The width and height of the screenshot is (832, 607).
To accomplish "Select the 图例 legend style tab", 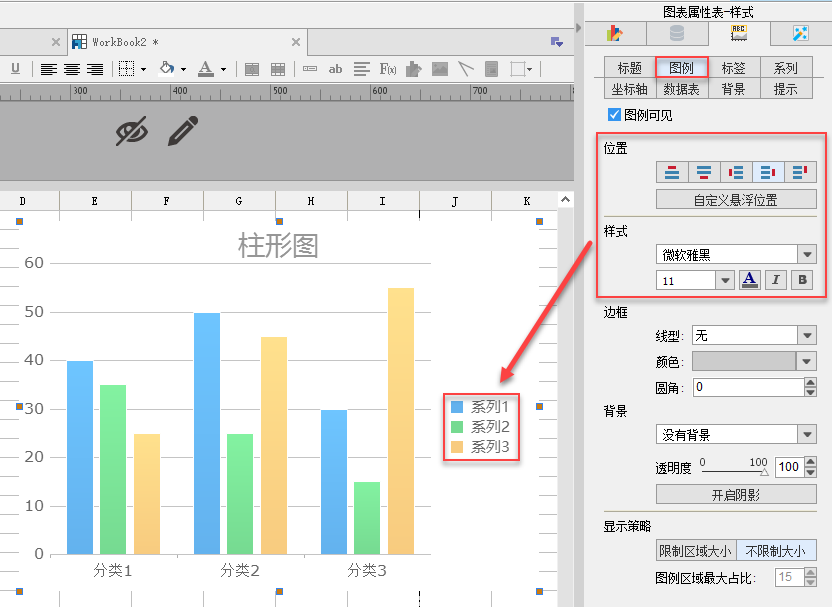I will pyautogui.click(x=682, y=68).
